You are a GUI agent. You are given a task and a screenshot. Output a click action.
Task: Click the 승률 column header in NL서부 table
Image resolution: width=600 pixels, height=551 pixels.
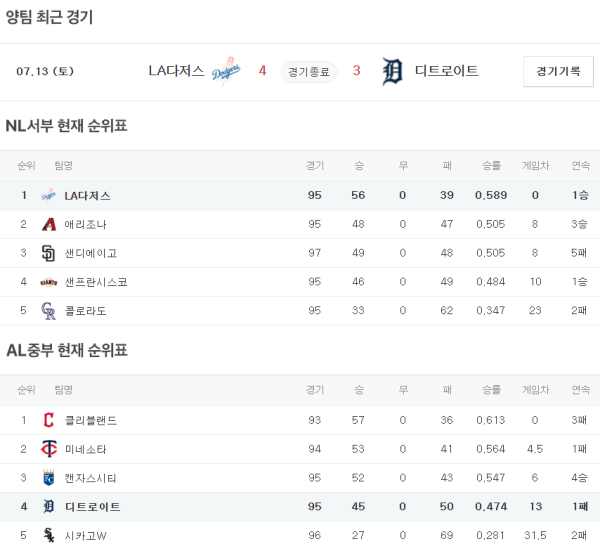[490, 165]
